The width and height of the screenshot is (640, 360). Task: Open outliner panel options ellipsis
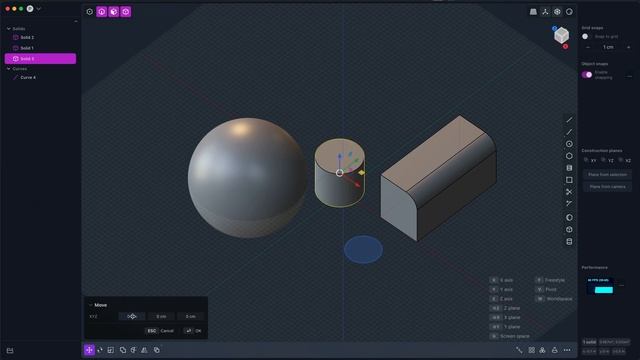point(76,21)
